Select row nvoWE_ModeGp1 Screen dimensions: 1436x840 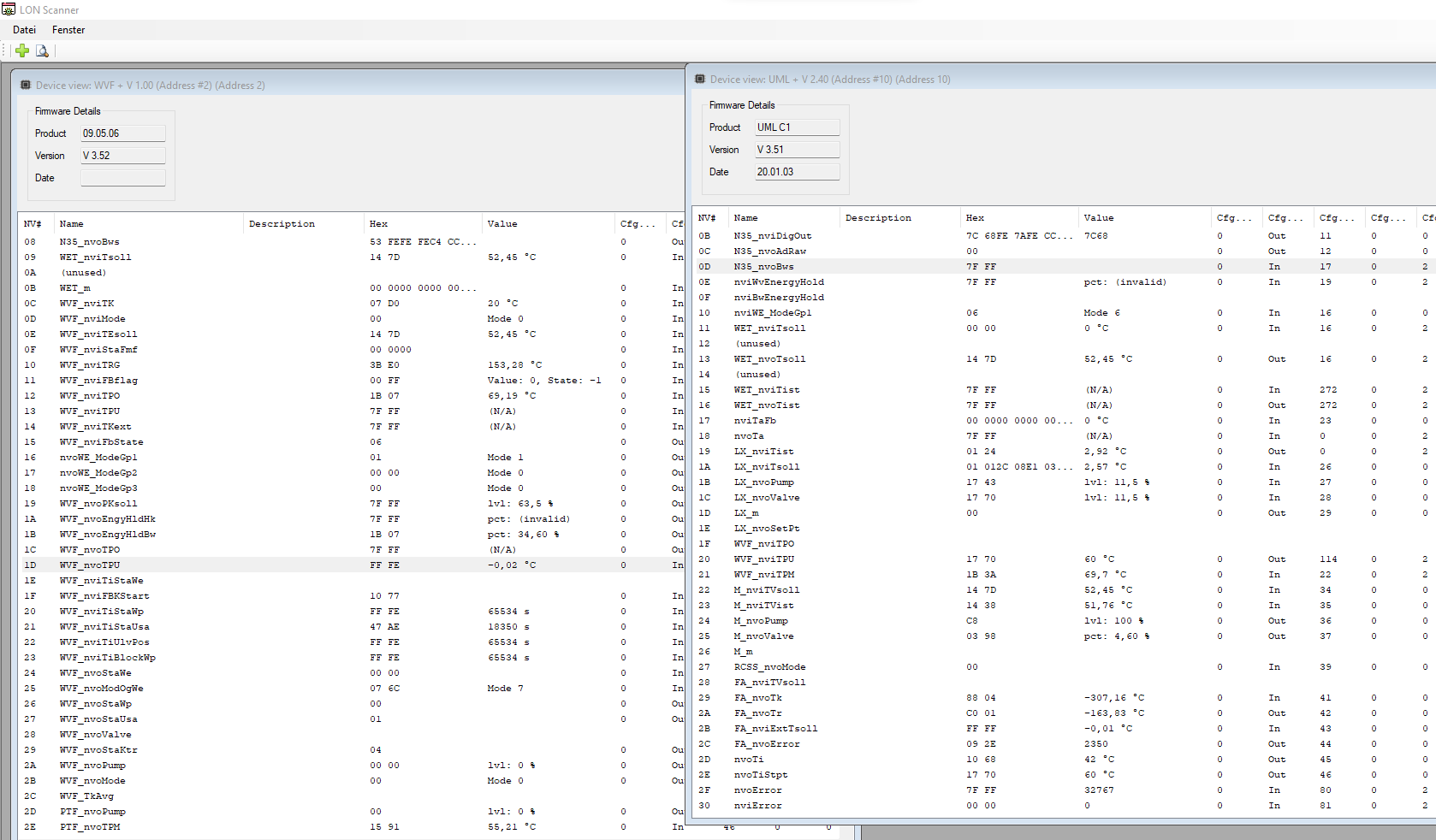[353, 458]
